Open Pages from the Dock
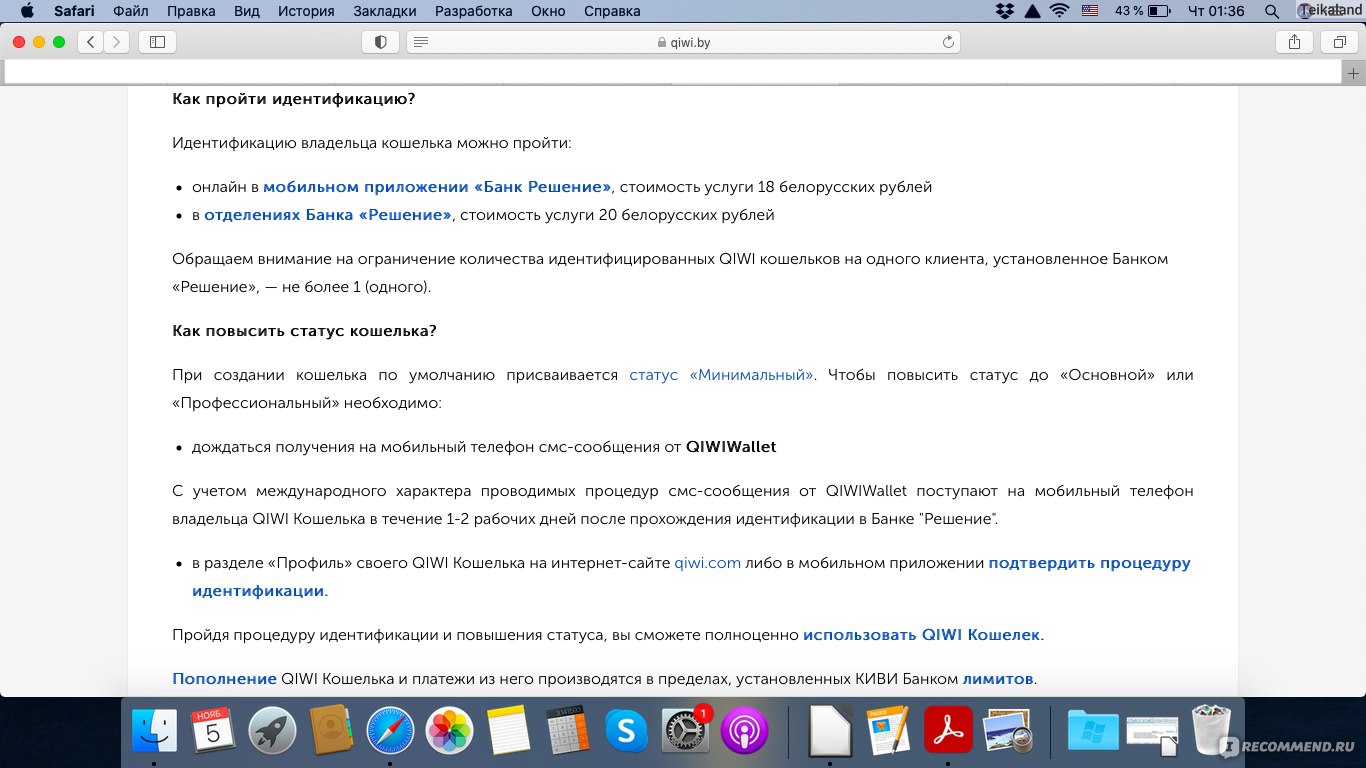1366x768 pixels. tap(888, 731)
